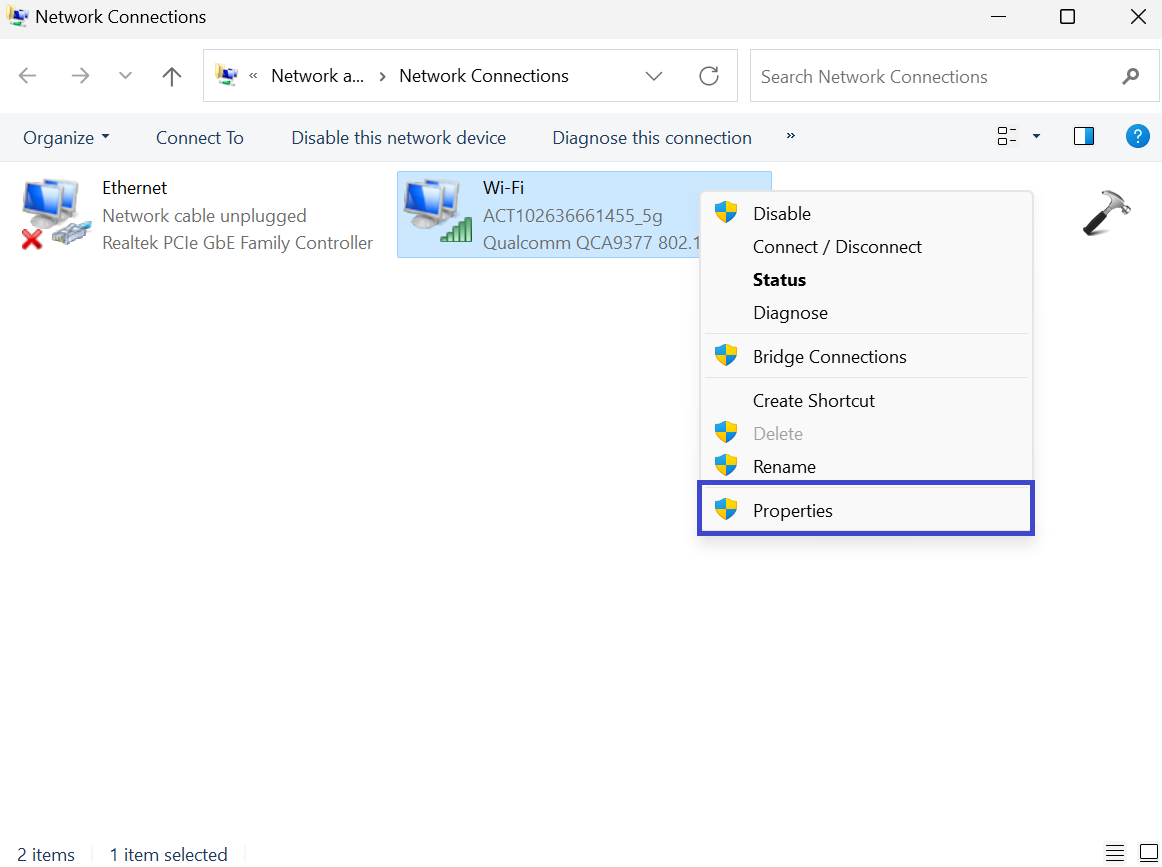This screenshot has height=867, width=1162.
Task: Click Diagnose this connection button
Action: (x=652, y=138)
